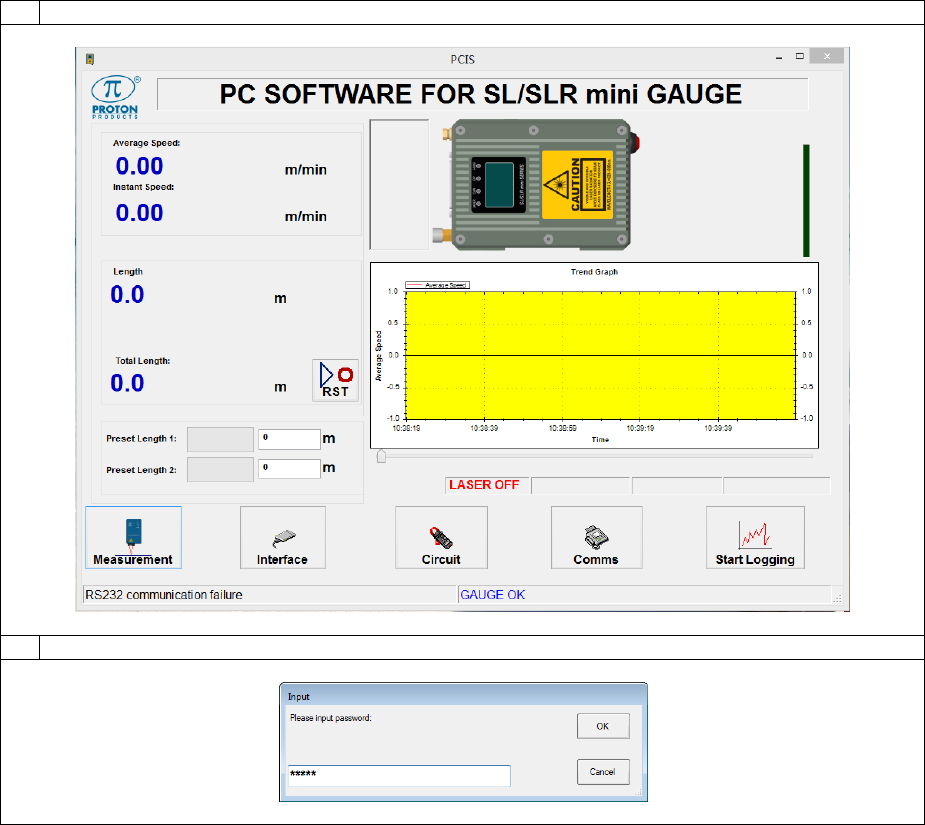Click the Average Speed 0.00 reading
This screenshot has width=925, height=825.
pos(139,166)
